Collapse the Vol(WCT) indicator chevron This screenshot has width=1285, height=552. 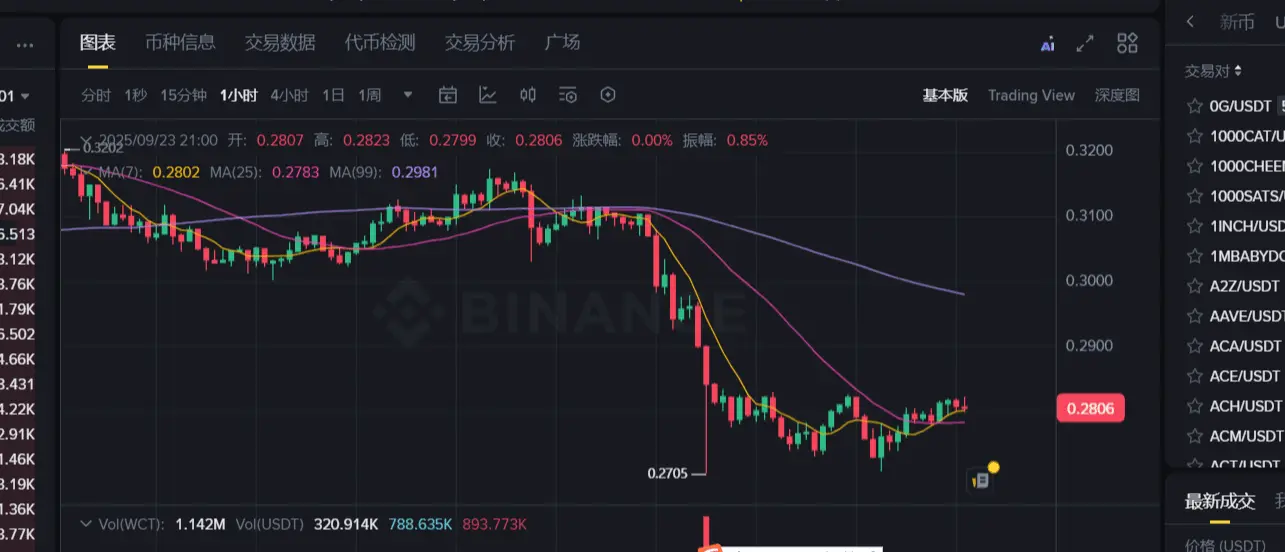click(87, 524)
